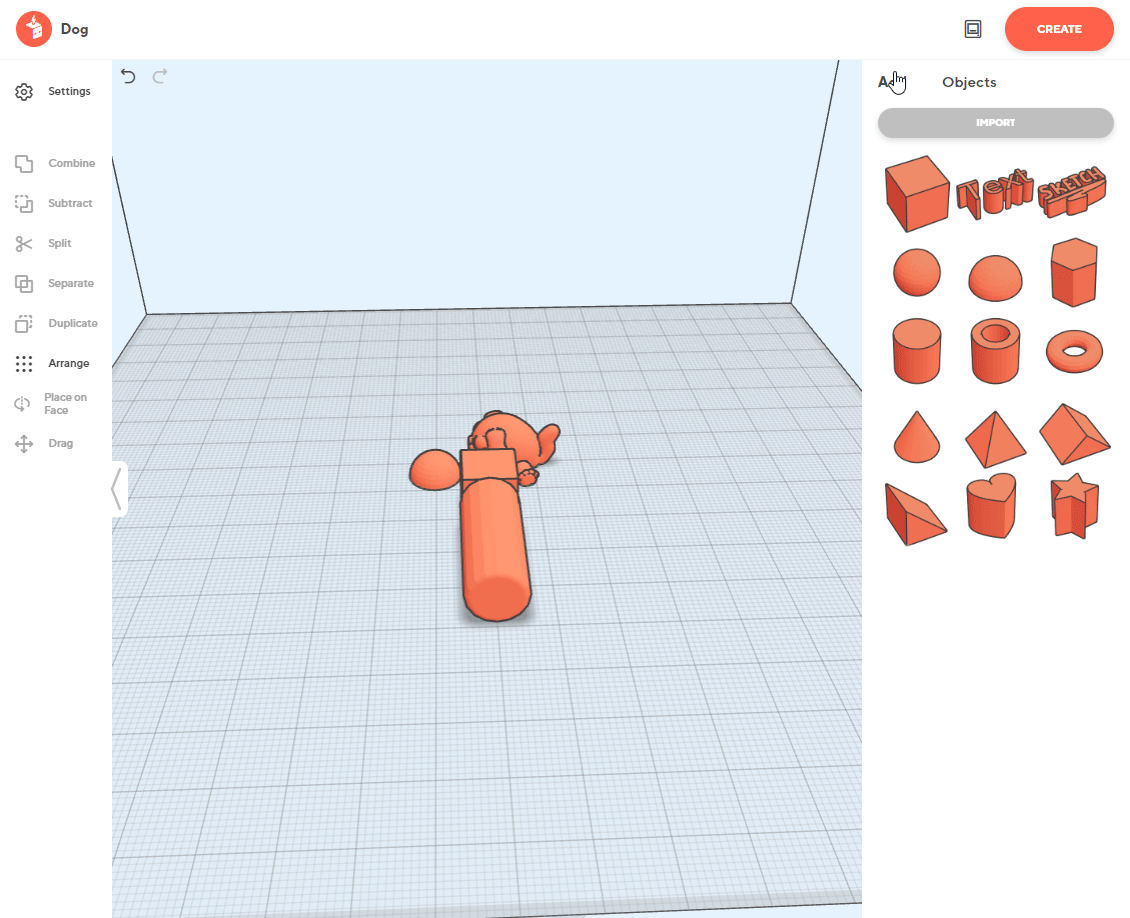The height and width of the screenshot is (918, 1130).
Task: Collapse the left sidebar panel handle
Action: pyautogui.click(x=118, y=489)
